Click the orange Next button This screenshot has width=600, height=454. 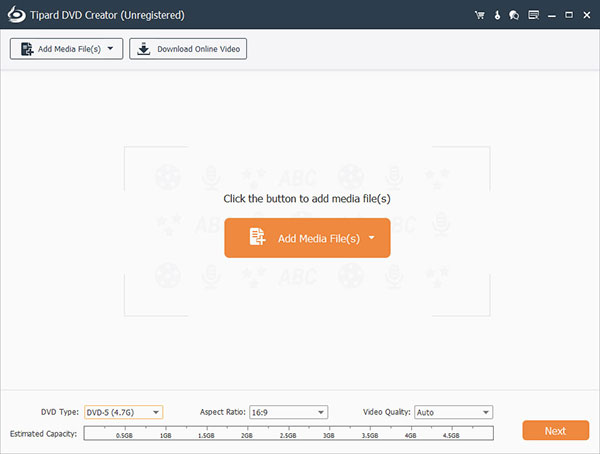[555, 431]
